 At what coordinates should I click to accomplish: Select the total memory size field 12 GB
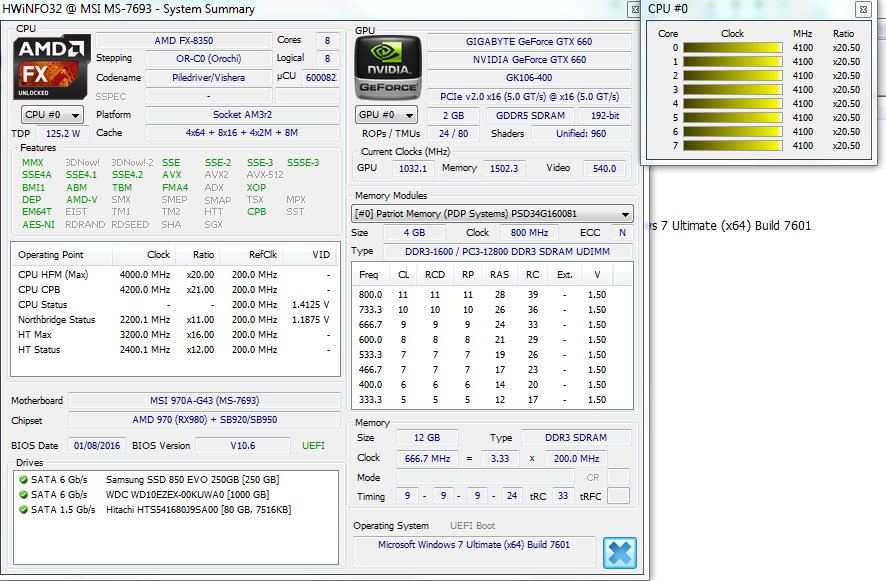[x=427, y=438]
